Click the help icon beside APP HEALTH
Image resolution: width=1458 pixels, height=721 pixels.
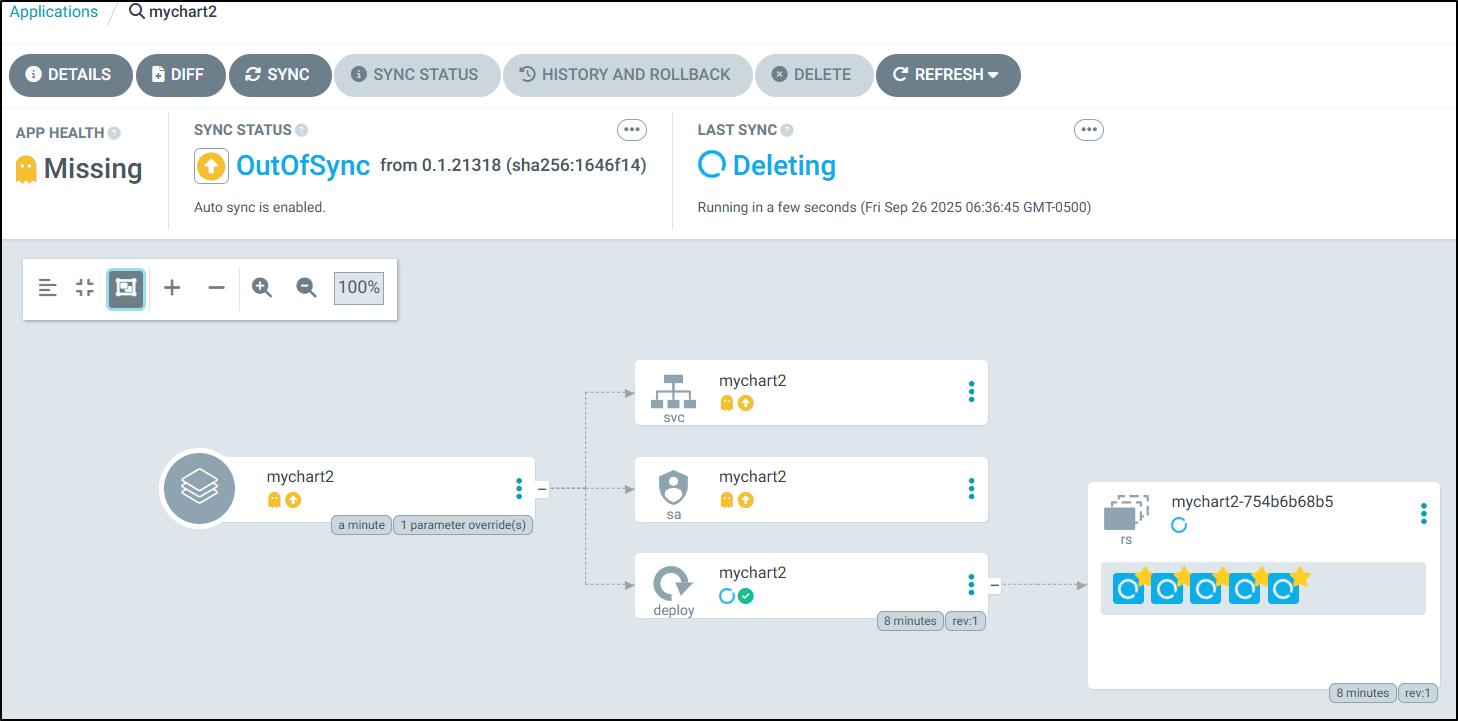(x=114, y=133)
